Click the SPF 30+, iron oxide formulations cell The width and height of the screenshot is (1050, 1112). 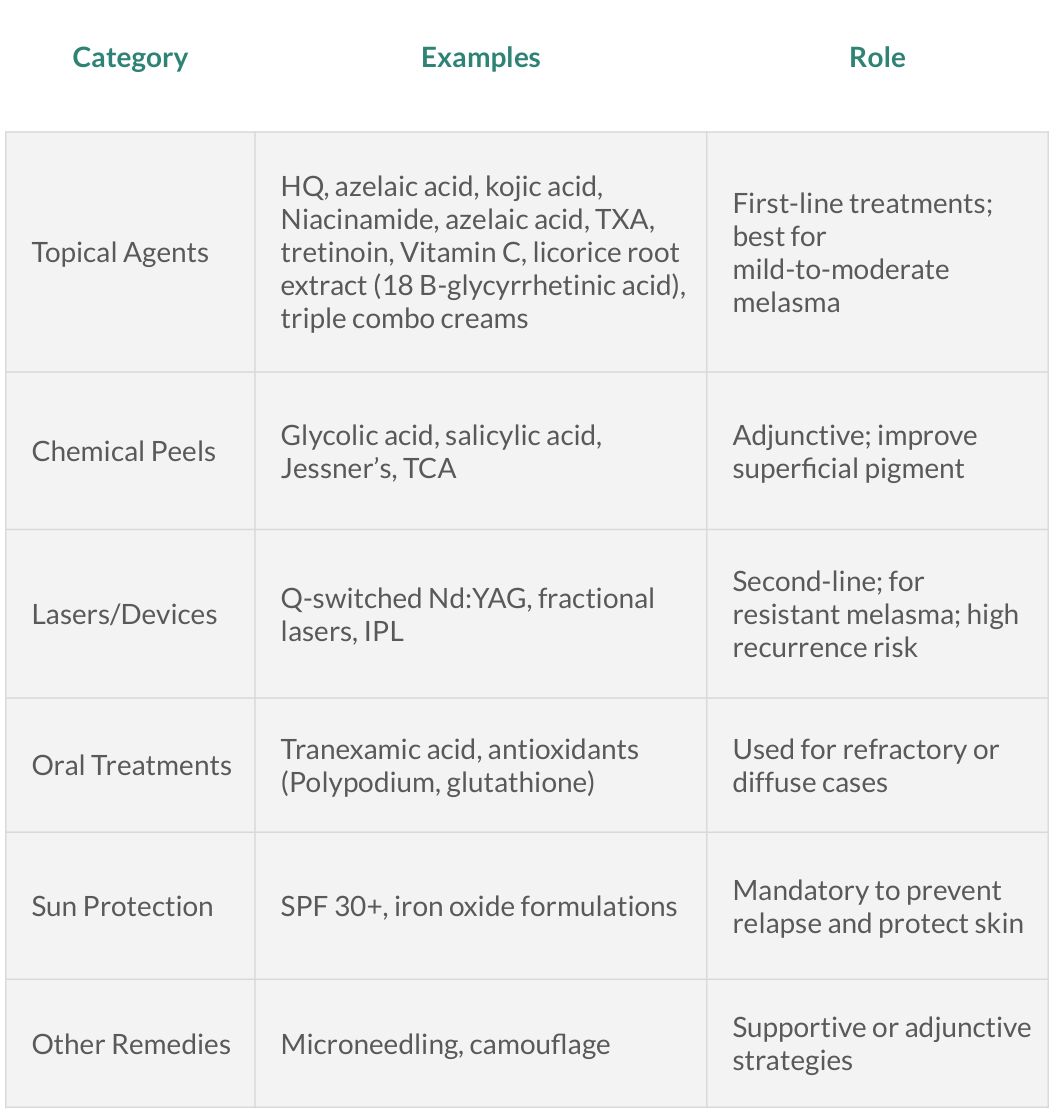(x=479, y=907)
